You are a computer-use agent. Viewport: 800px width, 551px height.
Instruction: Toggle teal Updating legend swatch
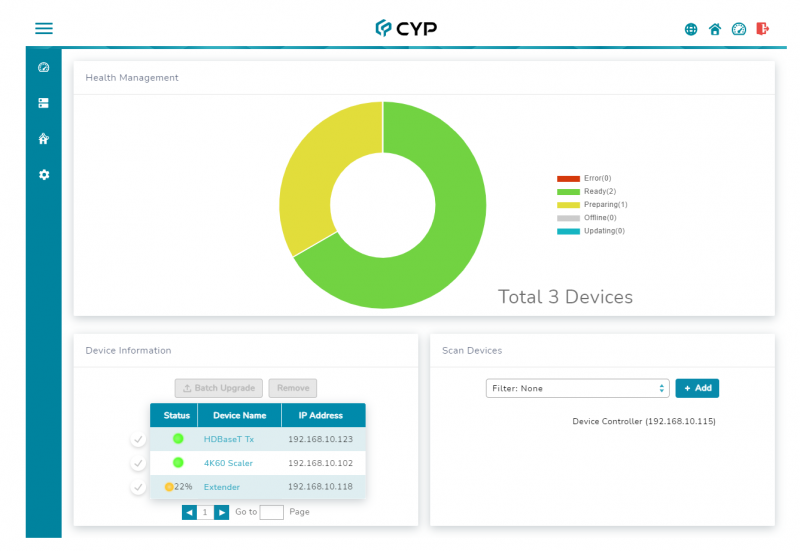pos(568,232)
